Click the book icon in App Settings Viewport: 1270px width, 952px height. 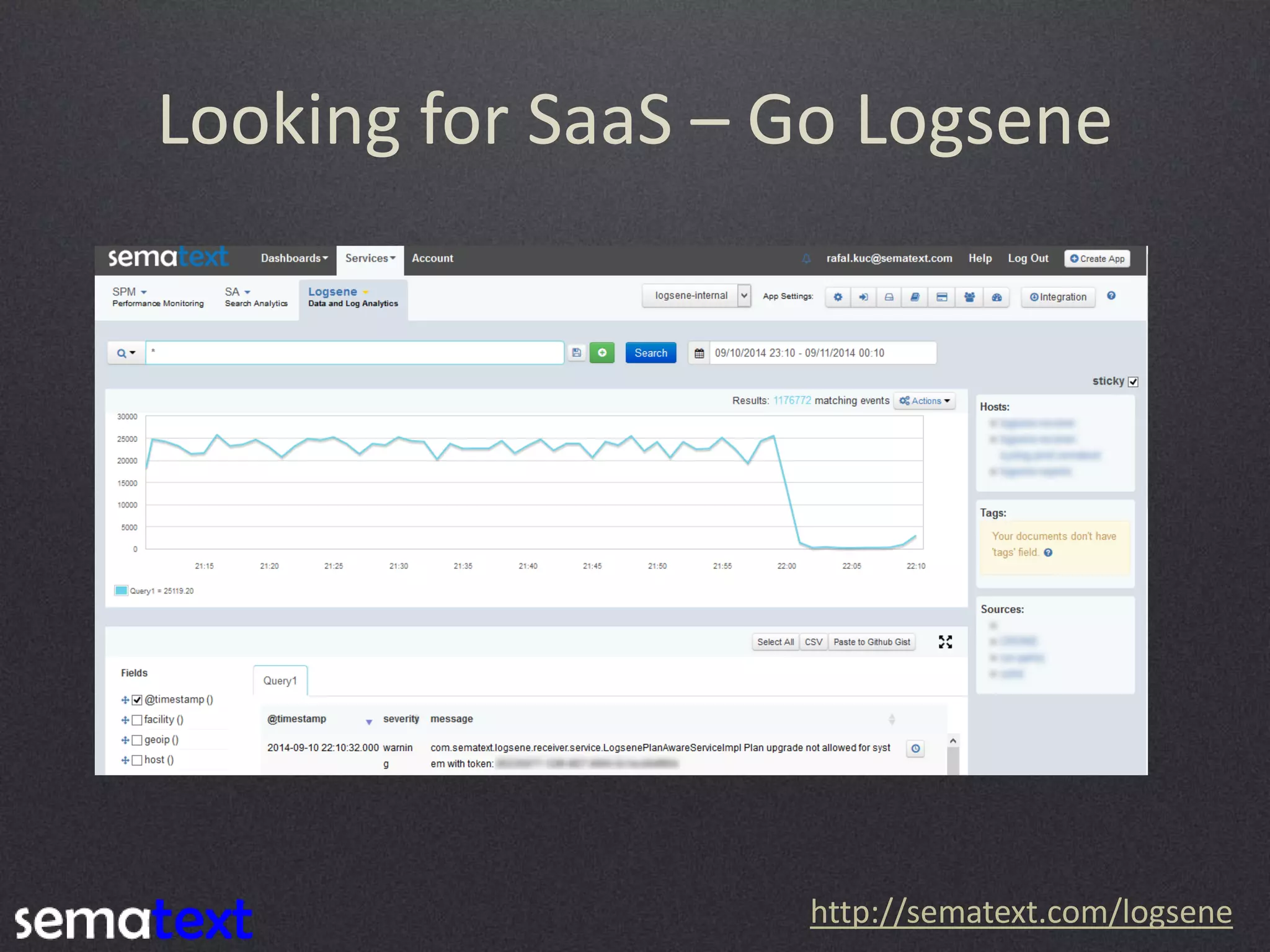915,297
